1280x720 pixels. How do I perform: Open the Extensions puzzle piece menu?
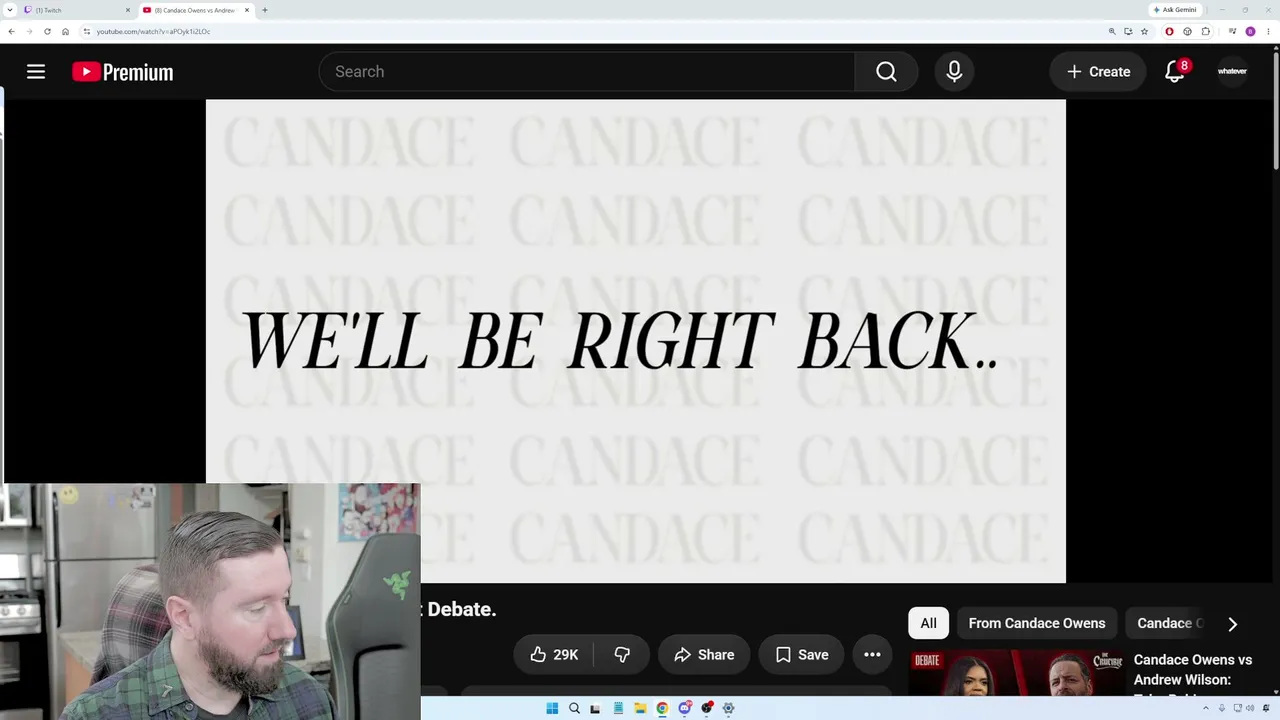pos(1206,31)
